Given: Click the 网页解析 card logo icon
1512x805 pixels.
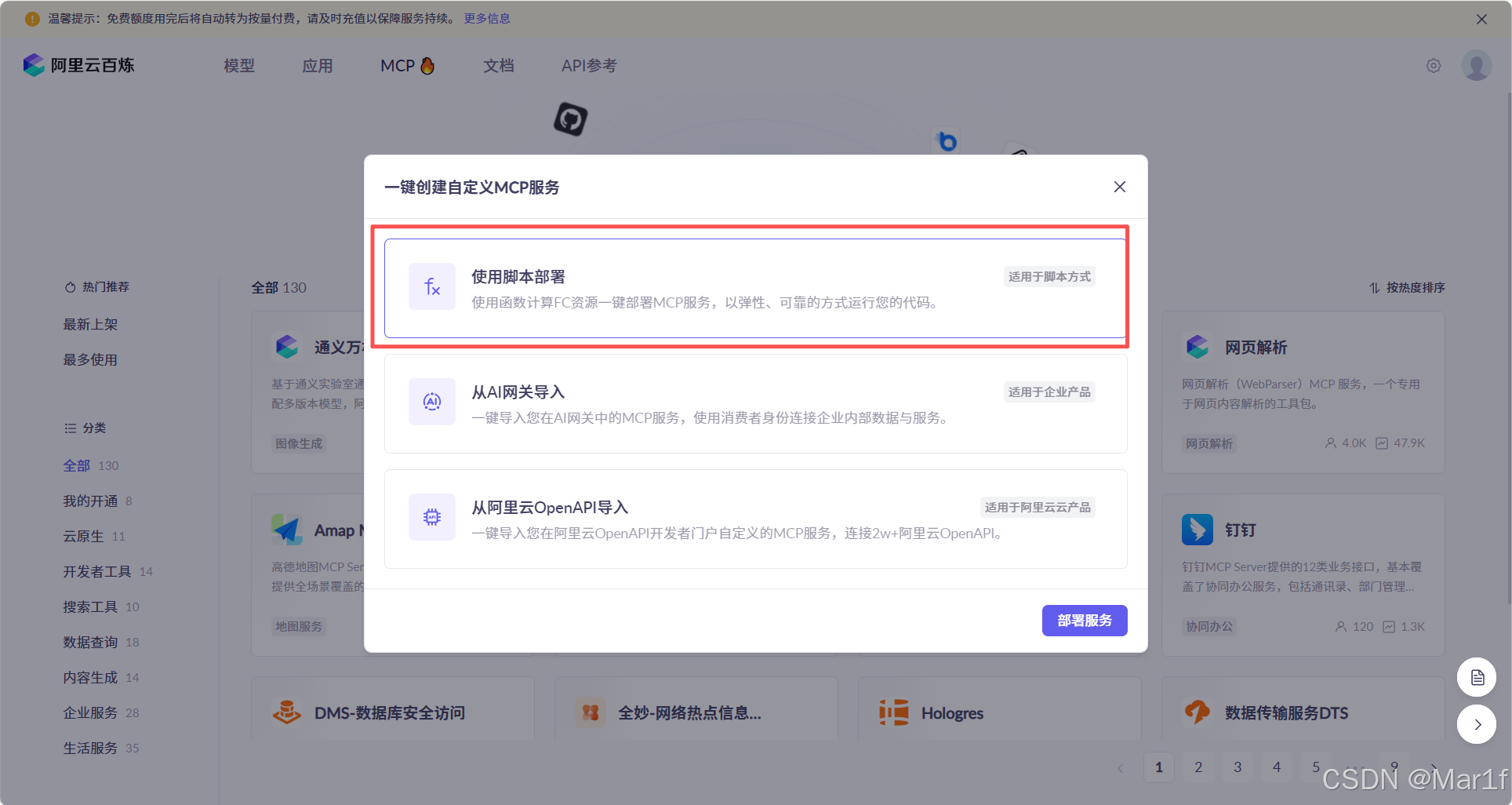Looking at the screenshot, I should [1198, 347].
